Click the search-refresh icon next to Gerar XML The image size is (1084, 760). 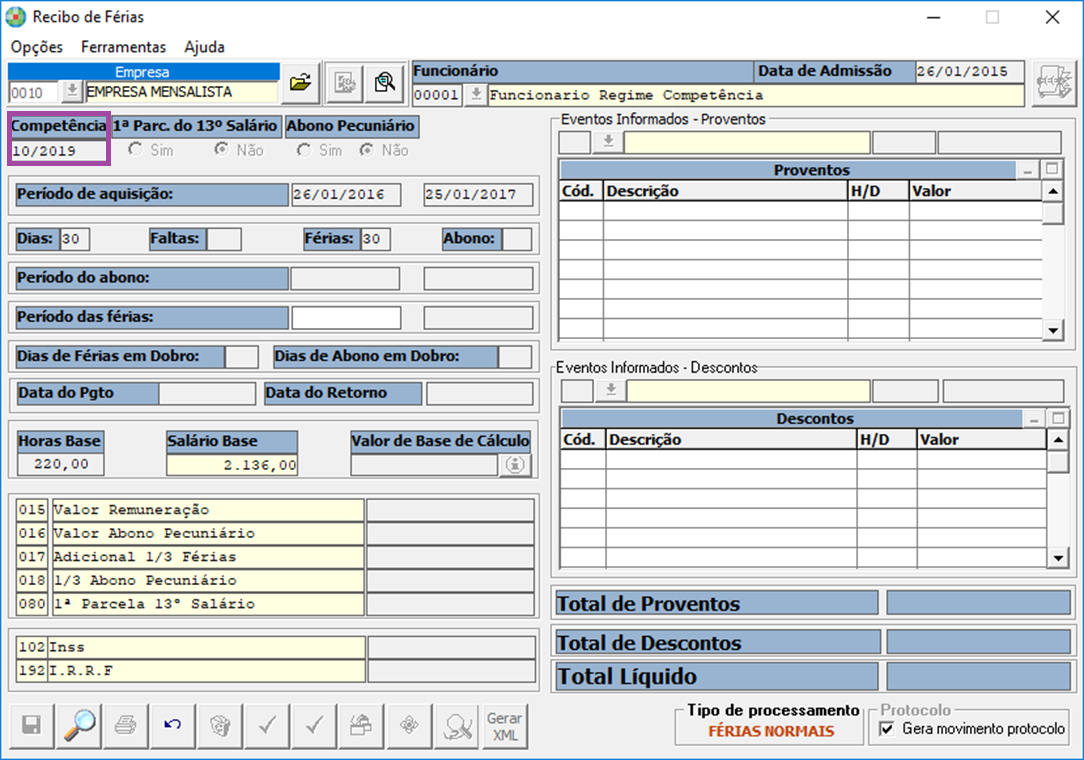pos(457,725)
